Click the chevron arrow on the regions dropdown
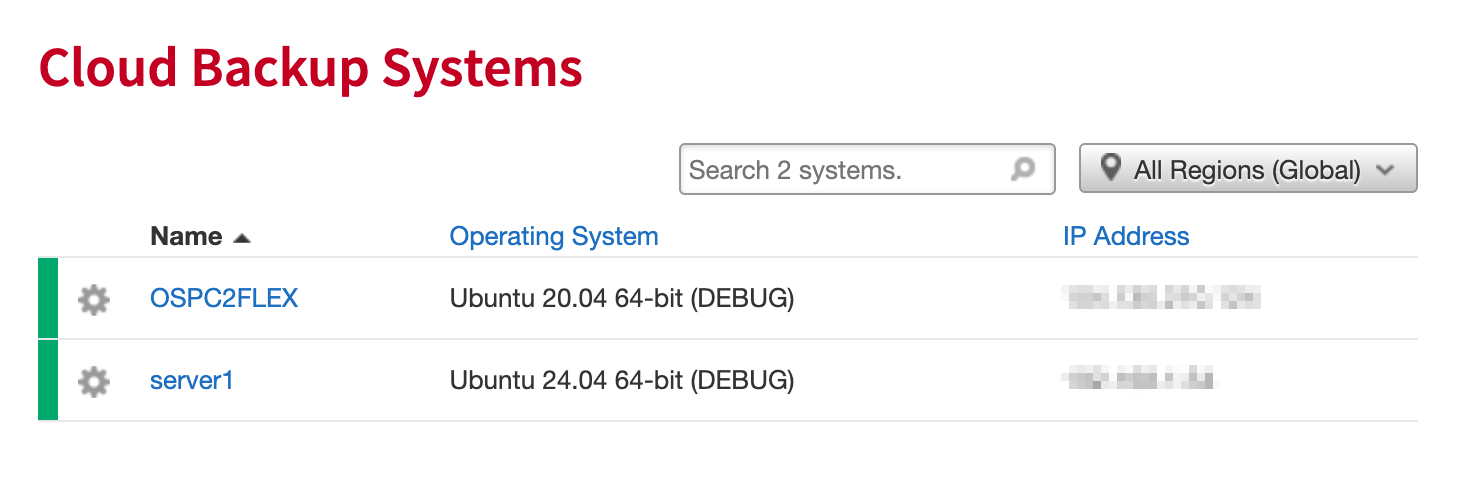This screenshot has height=484, width=1466. point(1385,170)
